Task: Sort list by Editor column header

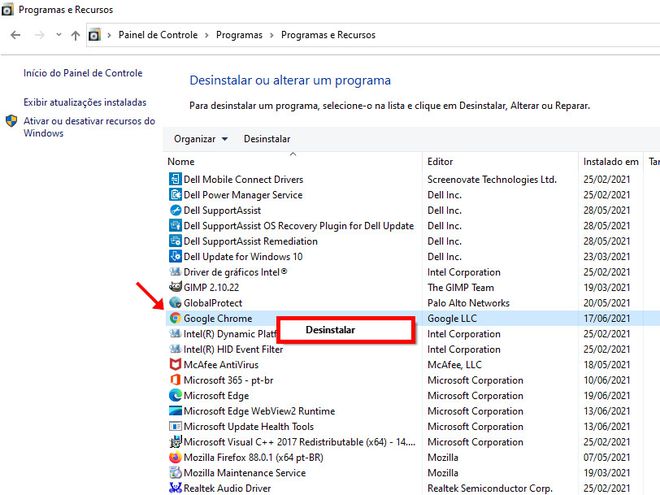Action: tap(440, 162)
